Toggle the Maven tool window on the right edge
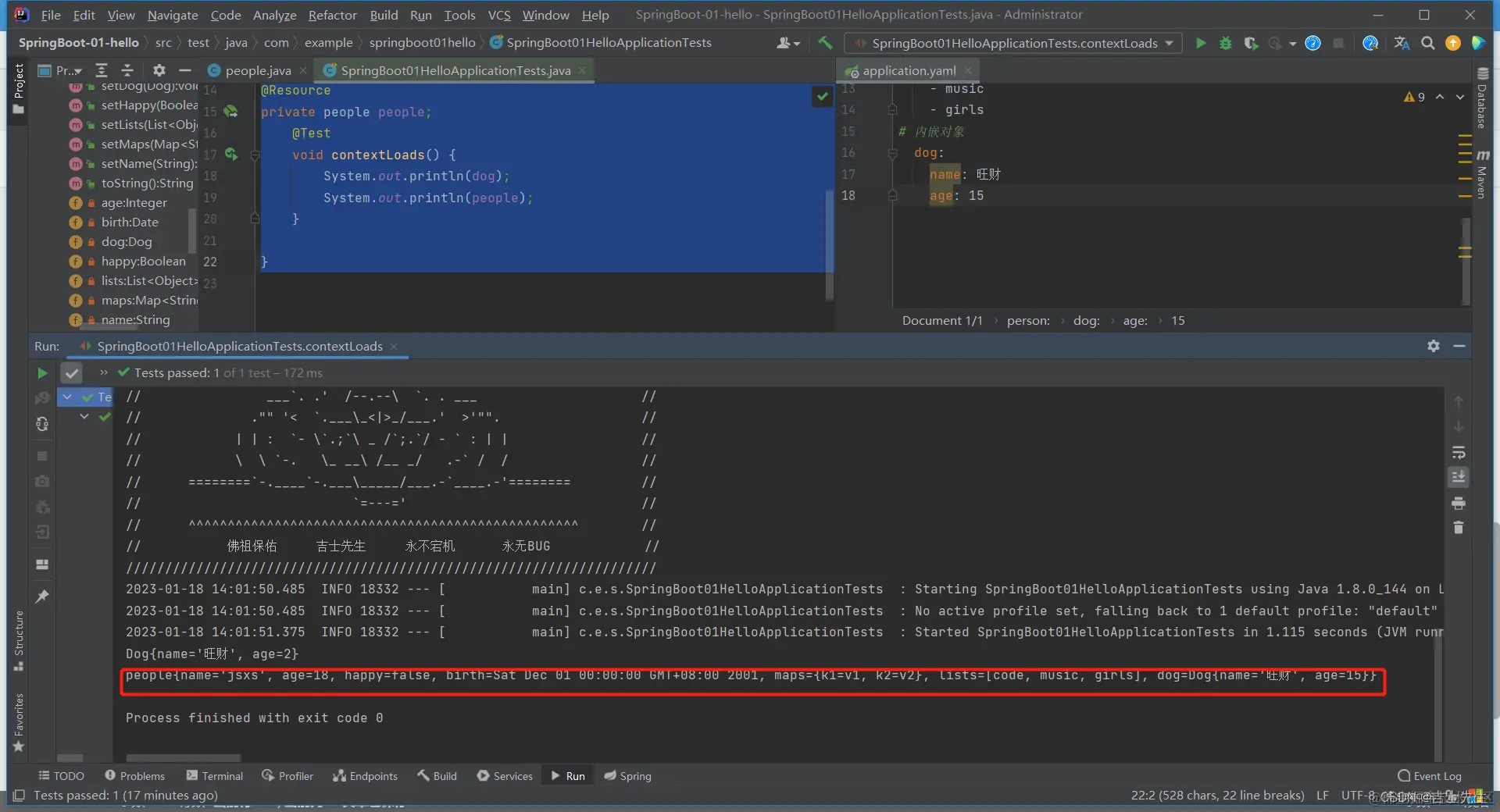Screen dimensions: 1500x812 (x=1482, y=174)
